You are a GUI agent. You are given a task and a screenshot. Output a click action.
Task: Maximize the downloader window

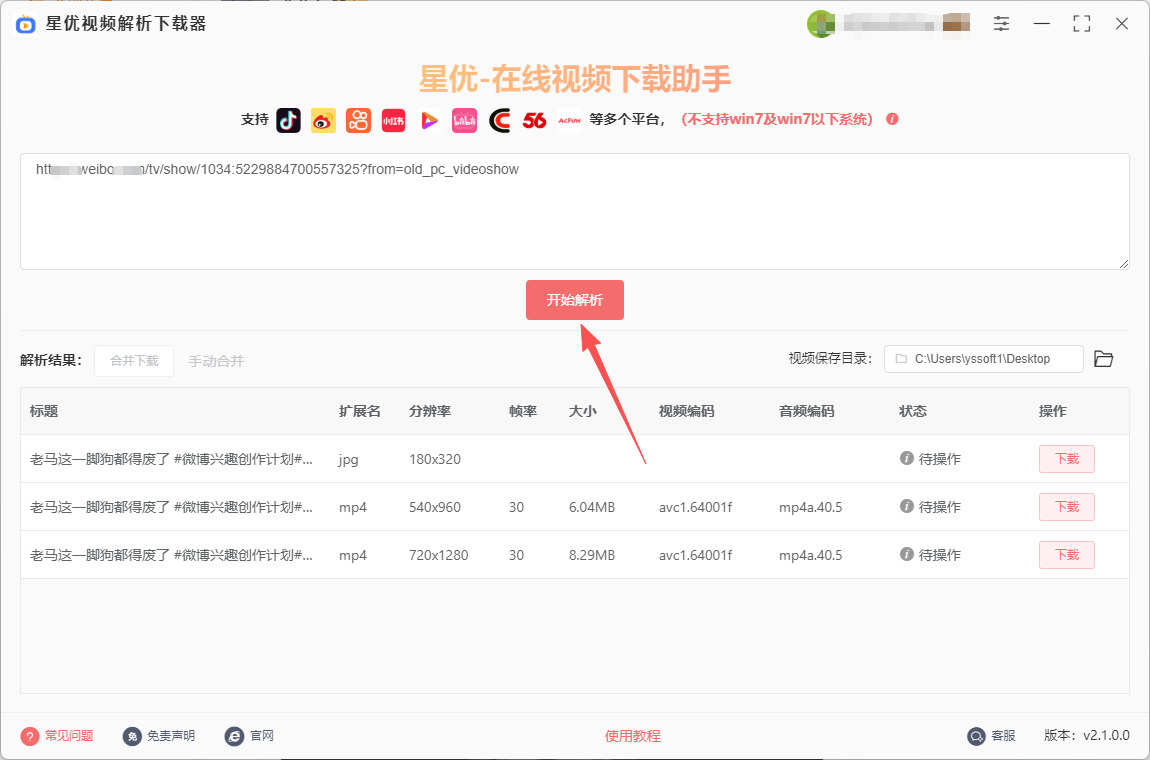pos(1082,23)
